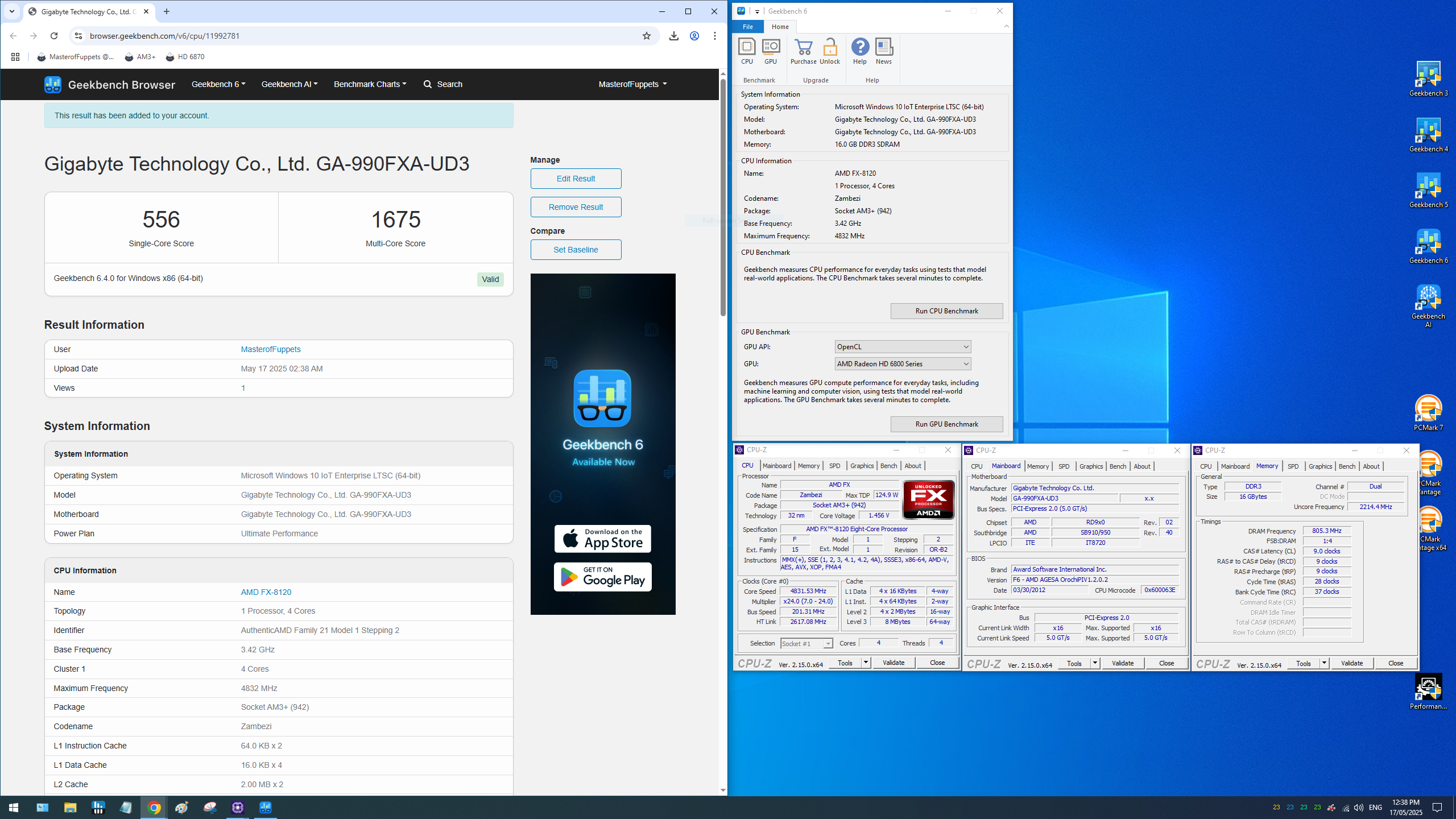Open Geekbench AI desktop shortcut
The width and height of the screenshot is (1456, 819).
pos(1428,306)
